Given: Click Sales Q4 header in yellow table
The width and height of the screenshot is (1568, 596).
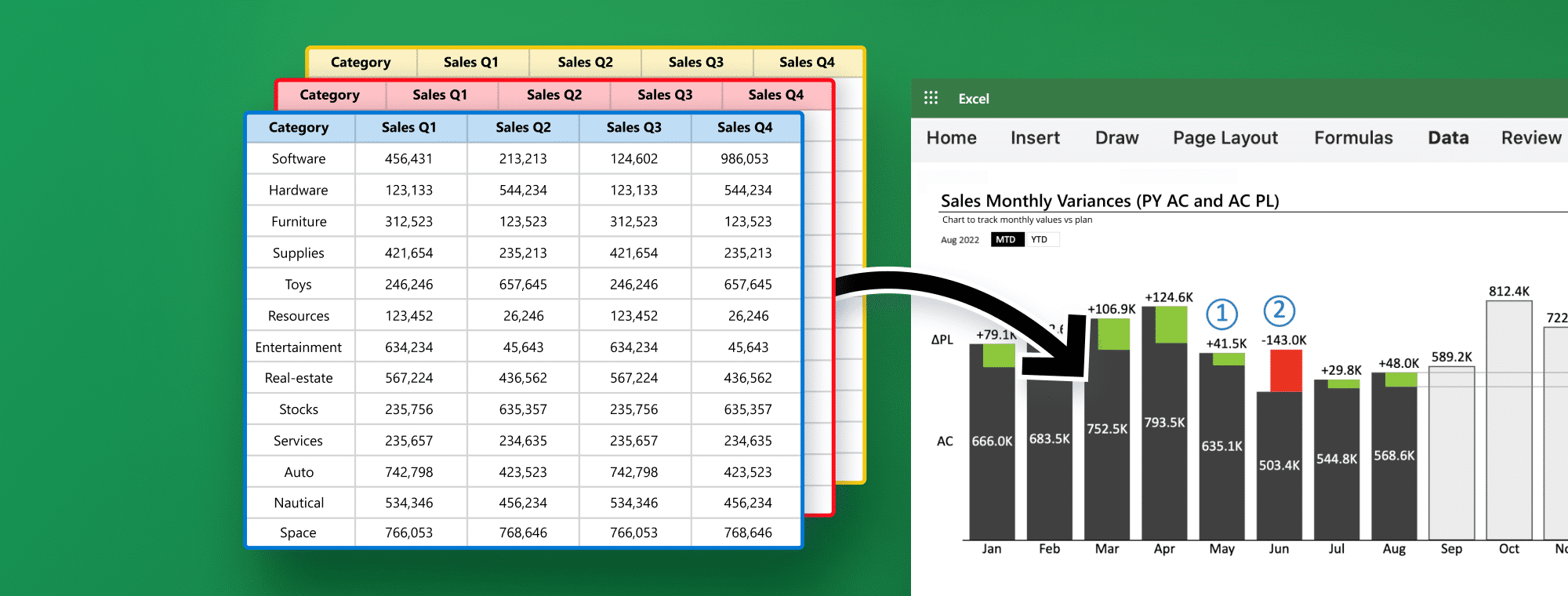Looking at the screenshot, I should click(x=807, y=62).
